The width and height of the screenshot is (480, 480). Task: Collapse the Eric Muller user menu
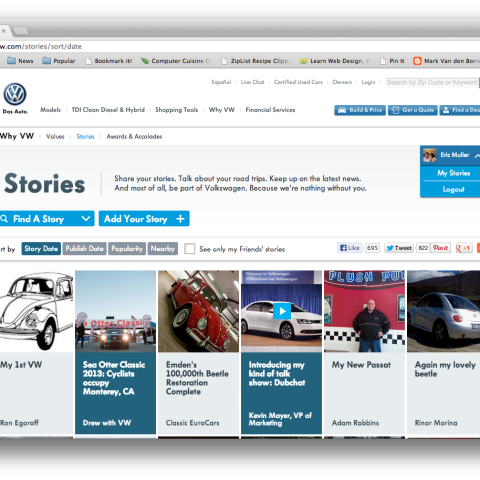(477, 155)
